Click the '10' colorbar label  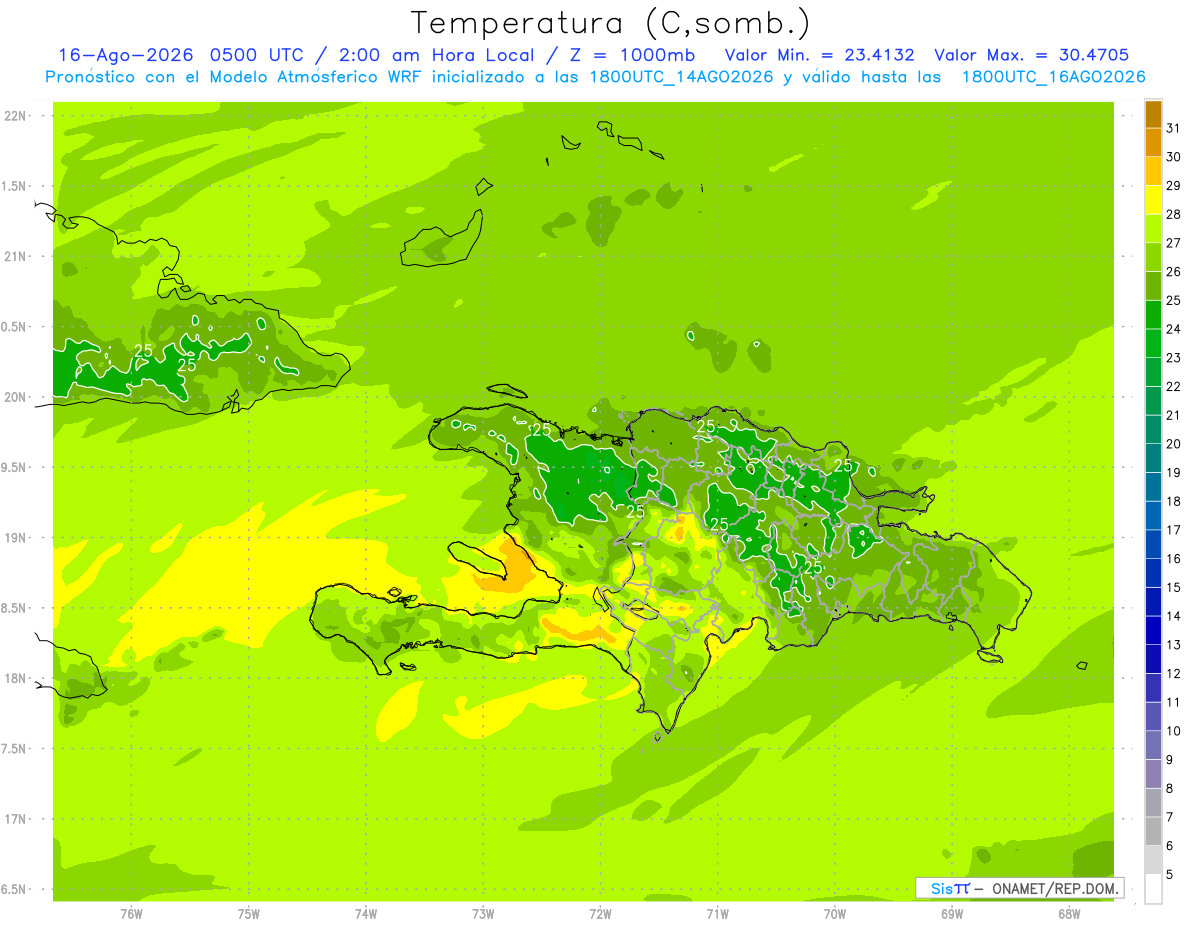tap(1174, 731)
